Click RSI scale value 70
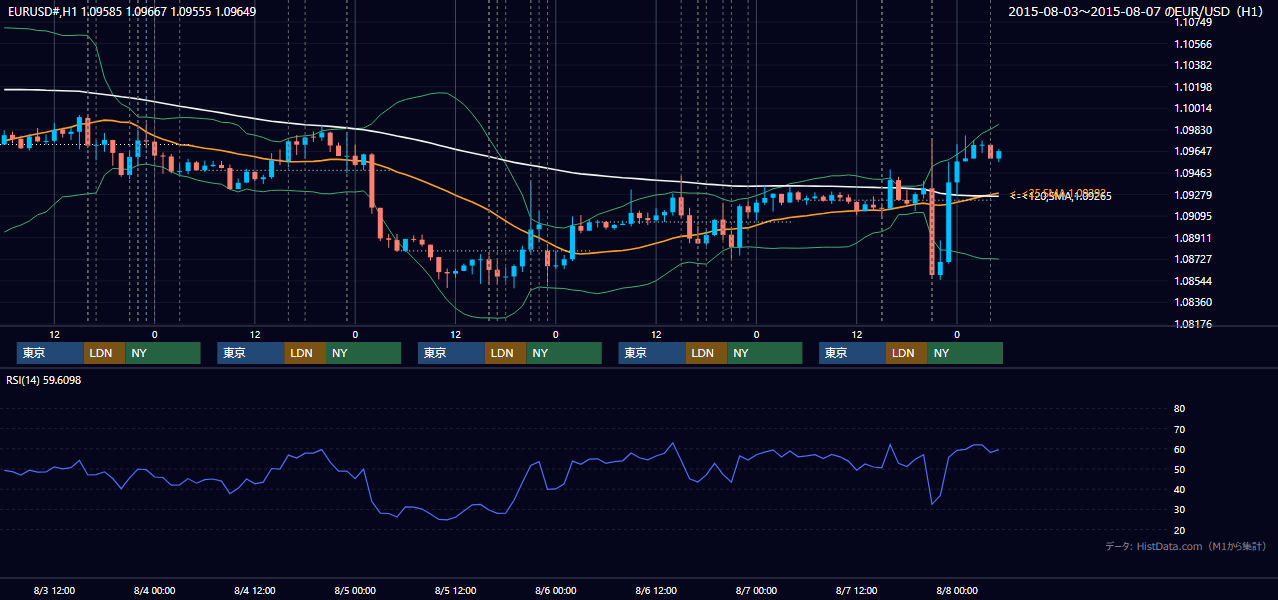The width and height of the screenshot is (1278, 600). (1179, 429)
